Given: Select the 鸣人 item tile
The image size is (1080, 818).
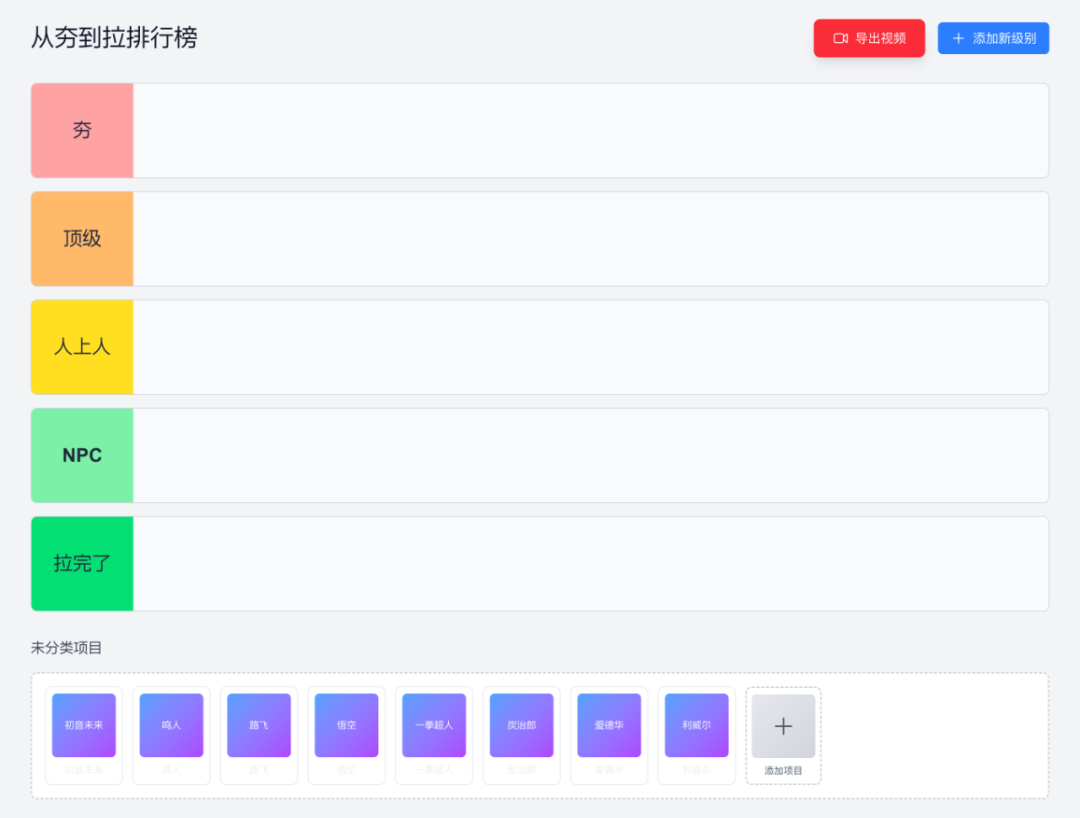Looking at the screenshot, I should [171, 724].
